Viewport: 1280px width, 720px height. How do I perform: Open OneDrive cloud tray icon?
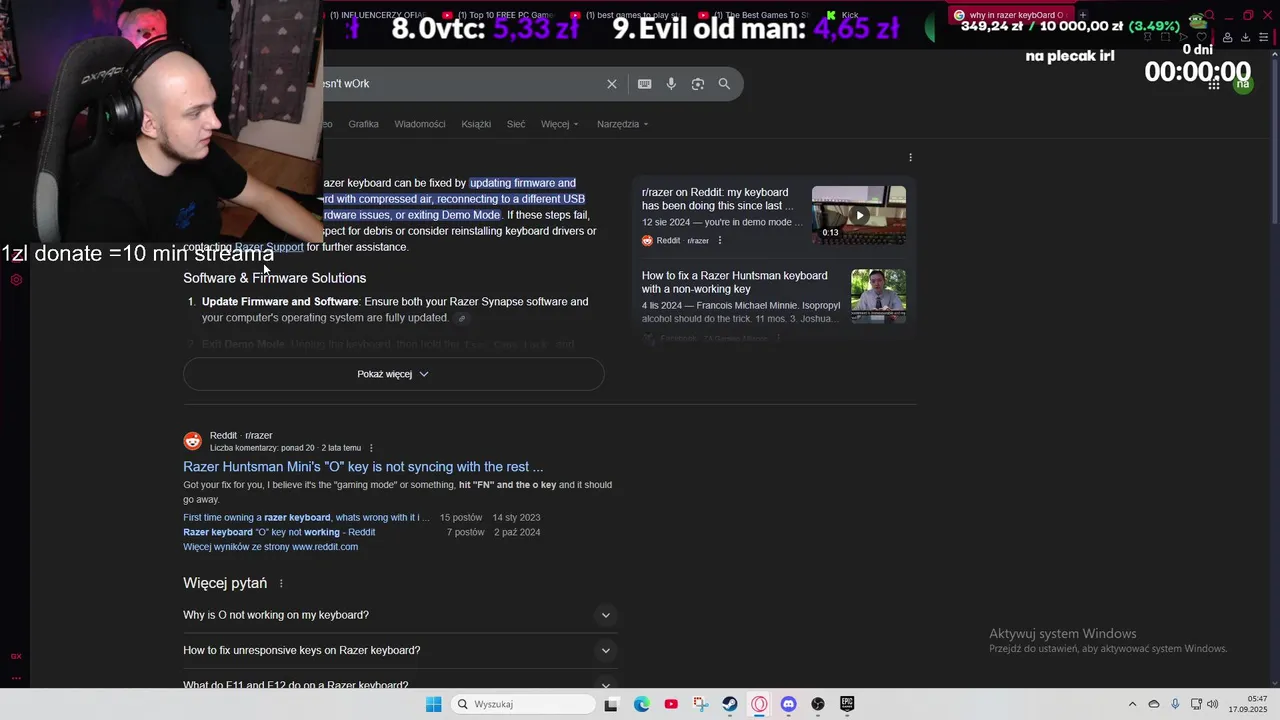click(x=1154, y=704)
